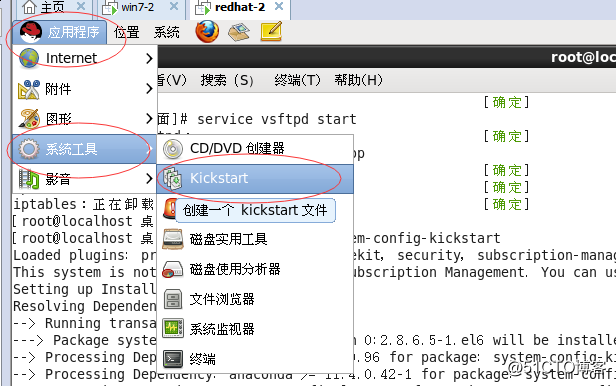Close the 主页 home tab
The height and width of the screenshot is (386, 616).
point(81,6)
